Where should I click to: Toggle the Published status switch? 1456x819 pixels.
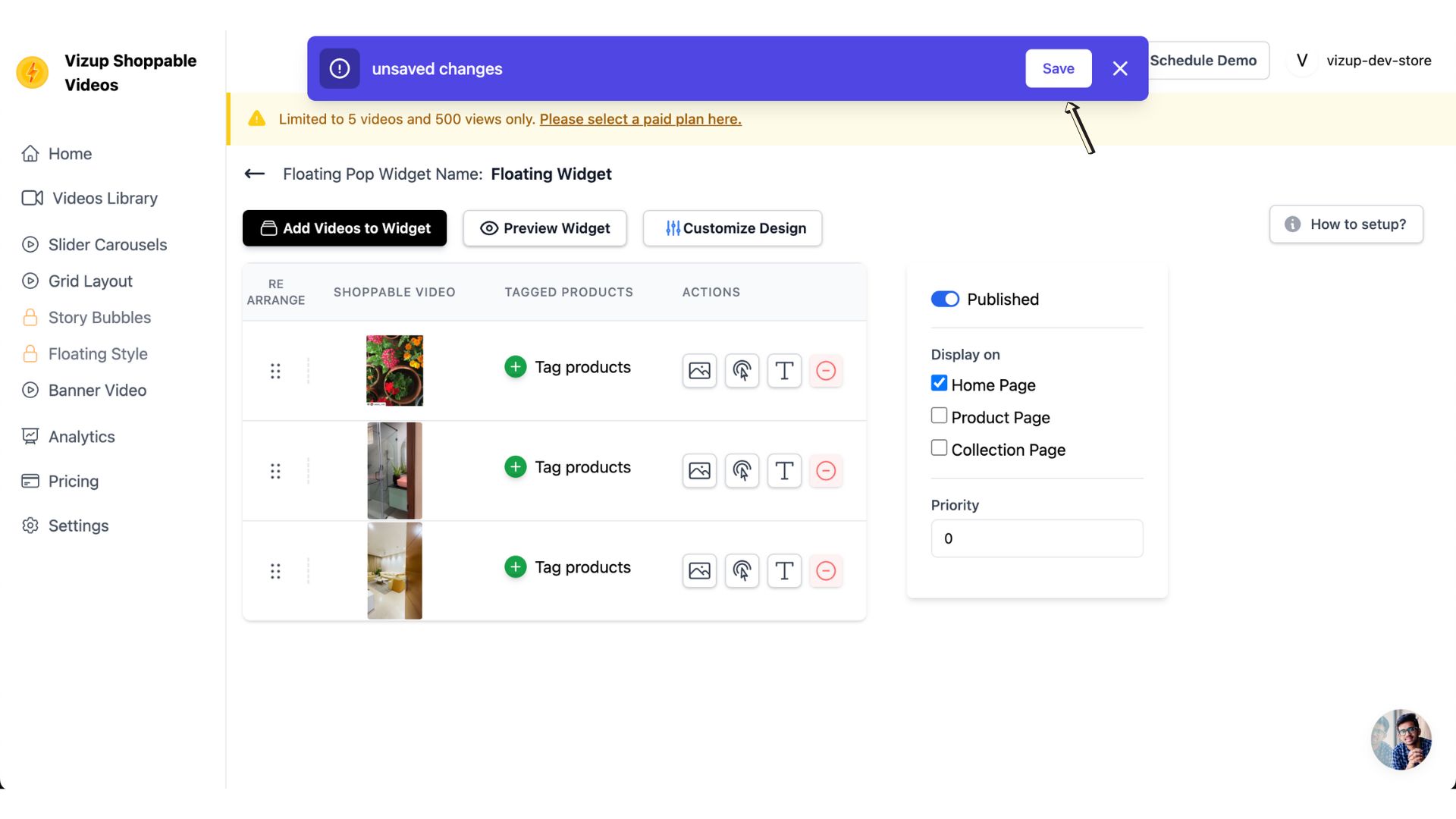tap(944, 299)
